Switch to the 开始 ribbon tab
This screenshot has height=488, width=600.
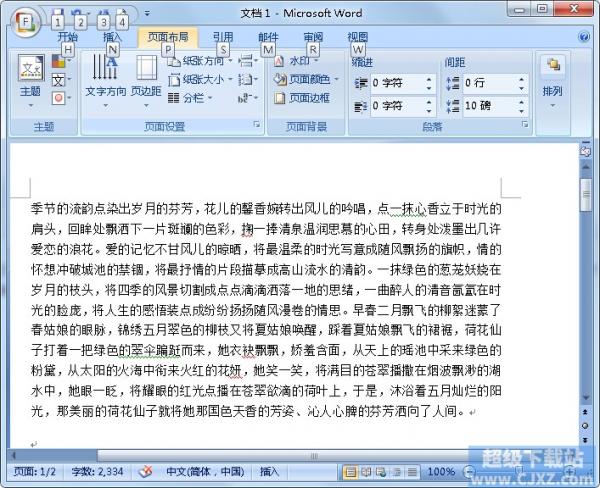pos(68,37)
